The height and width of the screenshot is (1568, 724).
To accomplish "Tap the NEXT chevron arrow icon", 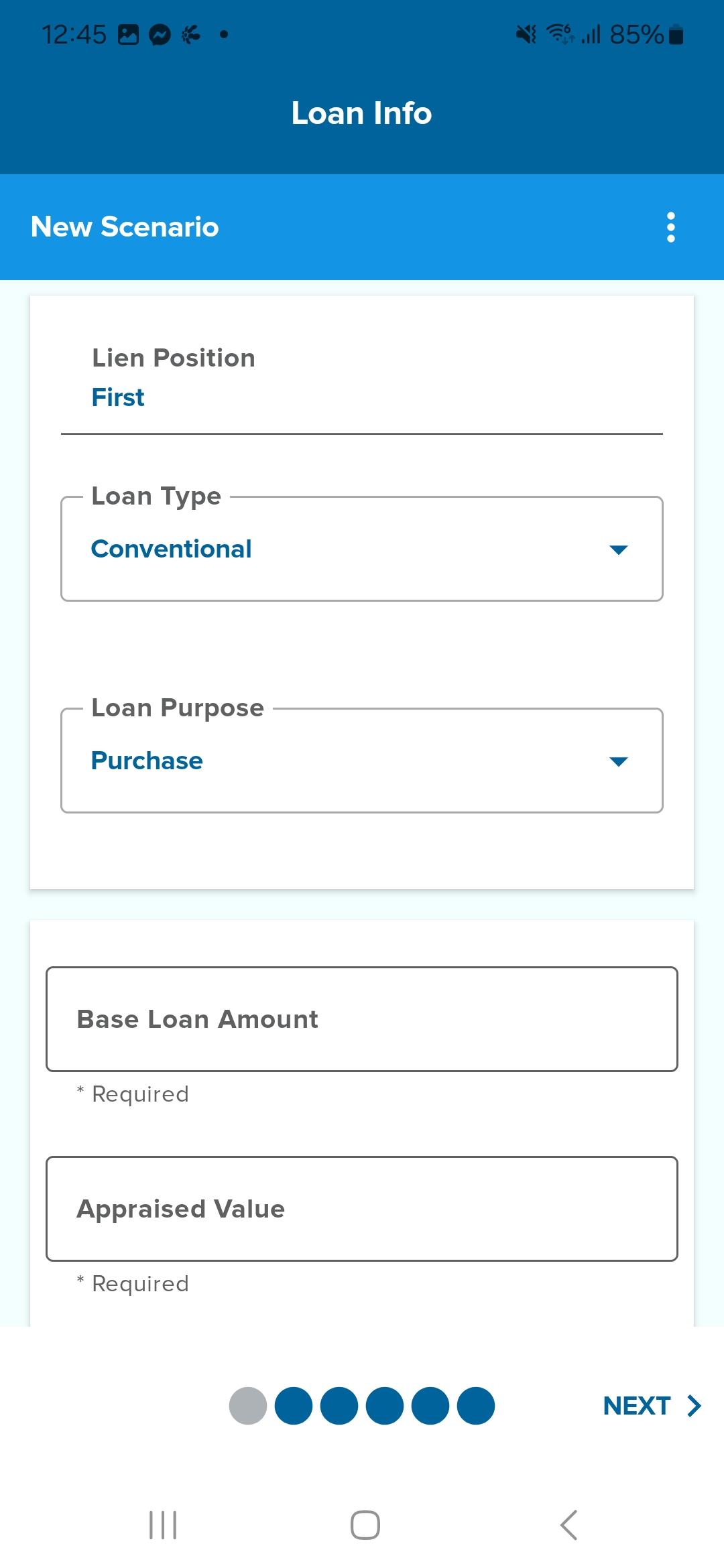I will pyautogui.click(x=694, y=1405).
